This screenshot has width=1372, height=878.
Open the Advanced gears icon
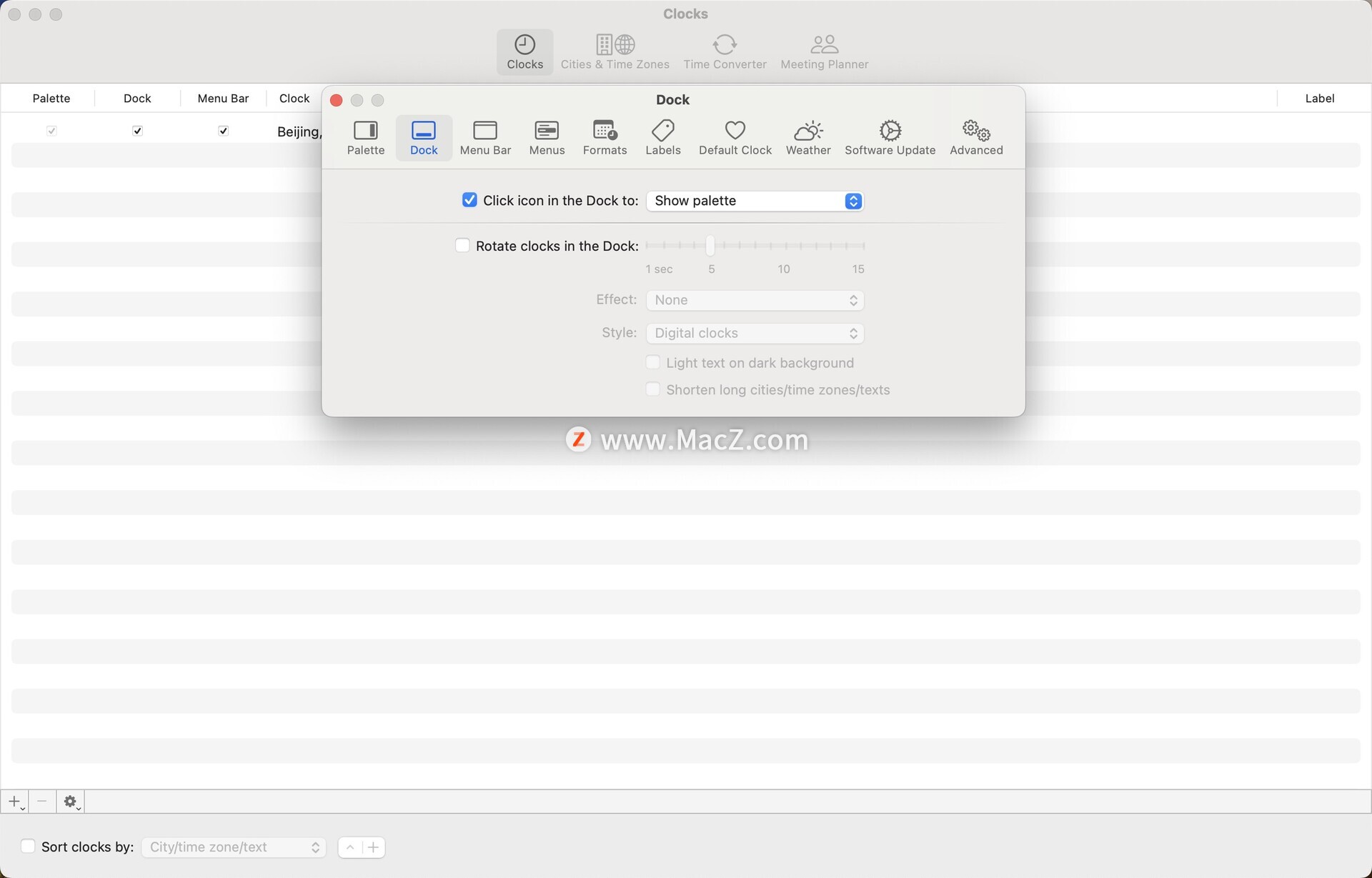coord(976,137)
